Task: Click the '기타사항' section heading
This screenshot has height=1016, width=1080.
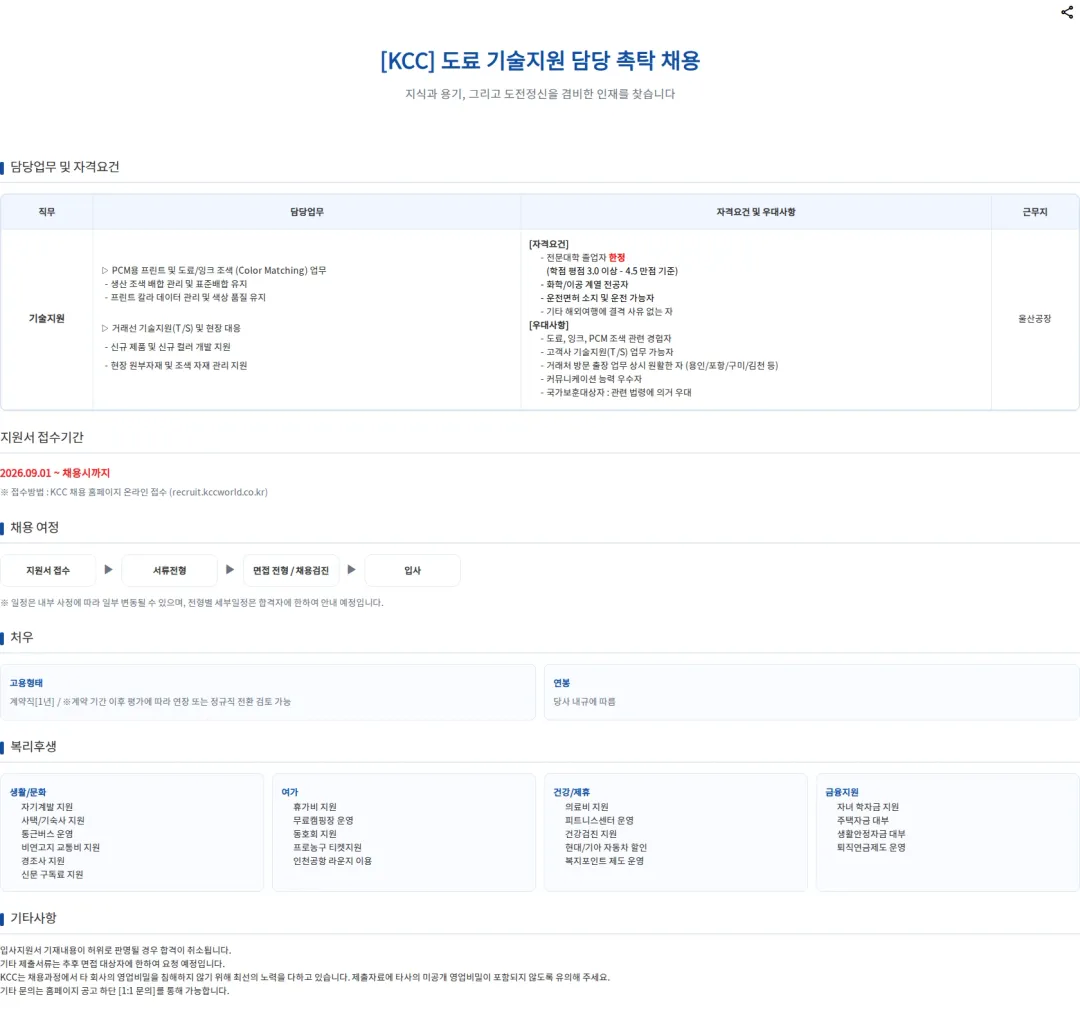Action: tap(33, 918)
